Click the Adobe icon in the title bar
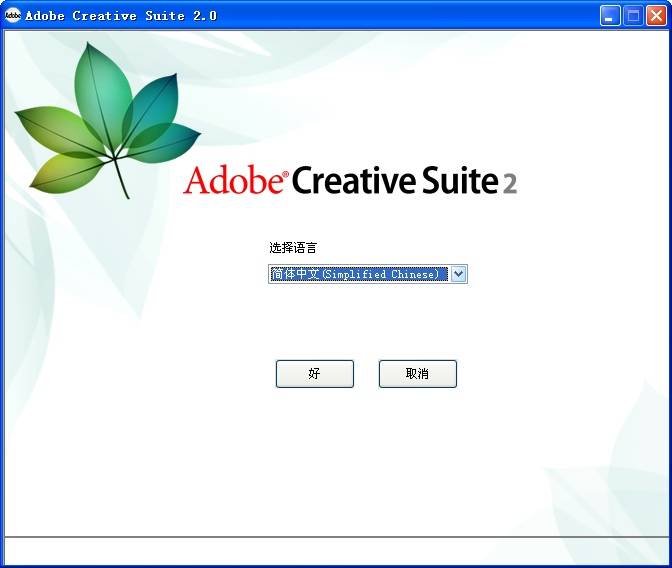 point(13,15)
